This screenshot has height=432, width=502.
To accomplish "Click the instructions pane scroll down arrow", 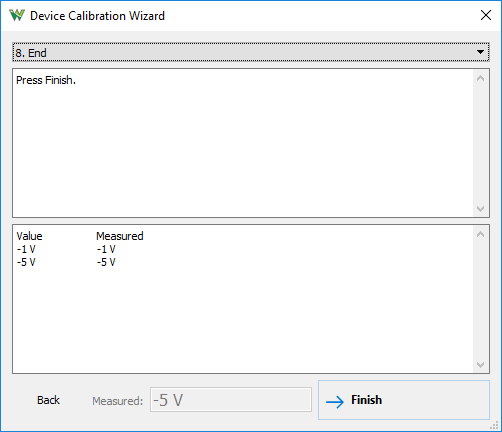I will [480, 209].
